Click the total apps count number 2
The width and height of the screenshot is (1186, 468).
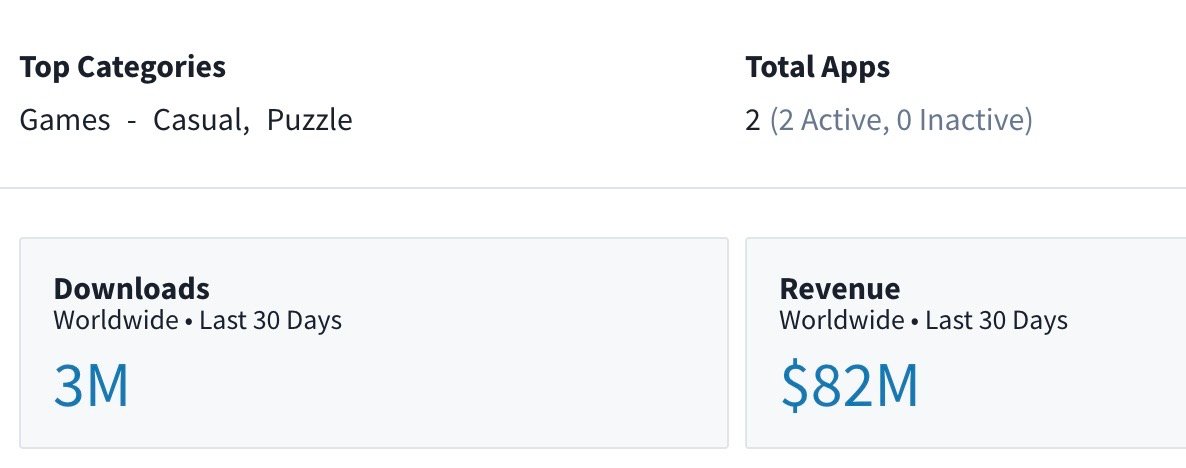[753, 121]
